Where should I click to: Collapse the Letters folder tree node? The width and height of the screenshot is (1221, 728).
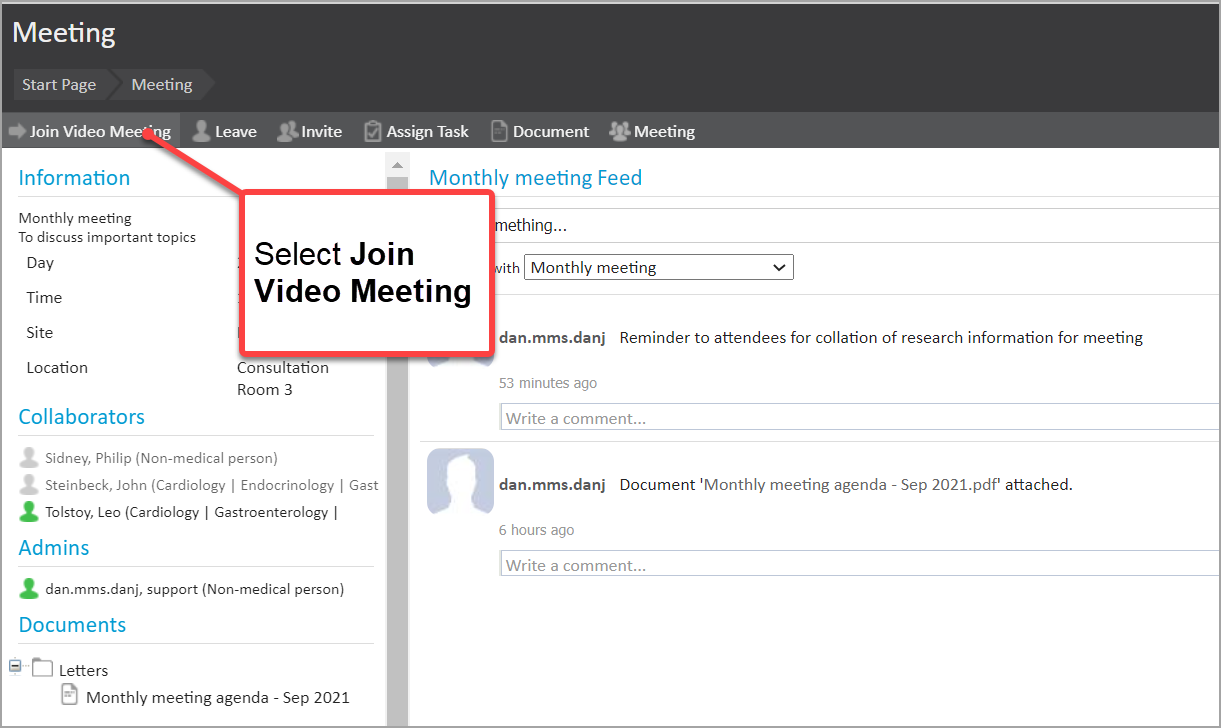pyautogui.click(x=15, y=666)
